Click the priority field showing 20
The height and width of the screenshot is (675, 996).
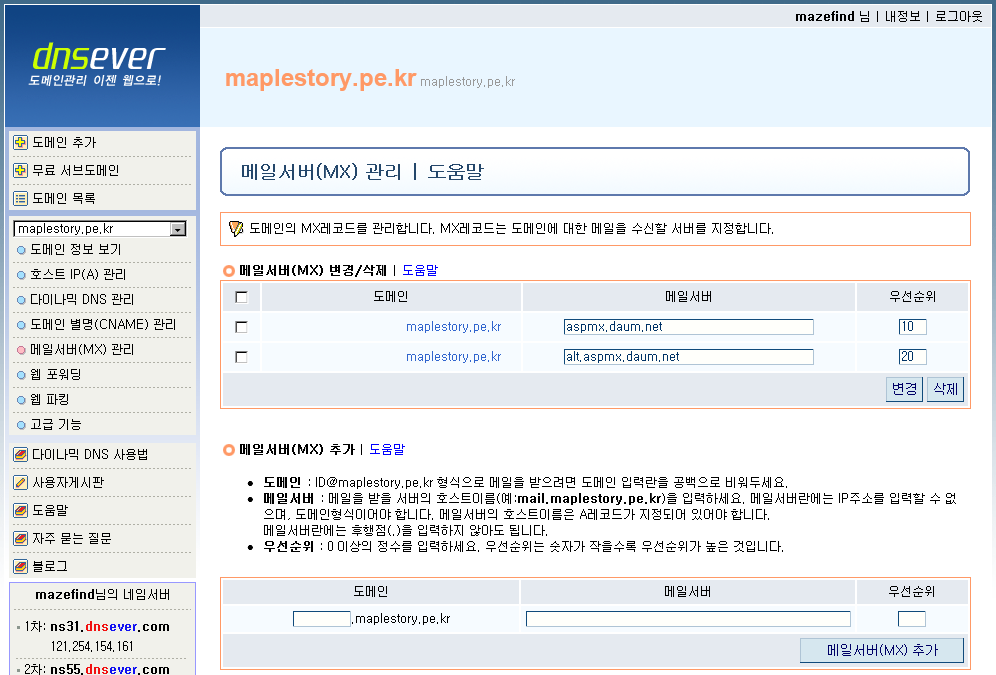click(x=912, y=357)
